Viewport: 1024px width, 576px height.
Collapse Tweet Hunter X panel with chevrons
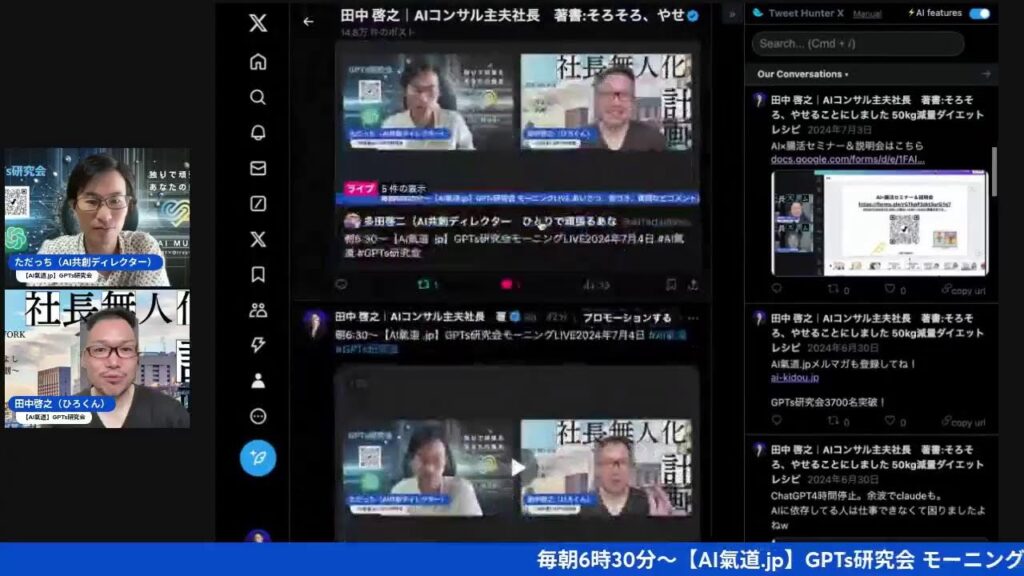[731, 14]
